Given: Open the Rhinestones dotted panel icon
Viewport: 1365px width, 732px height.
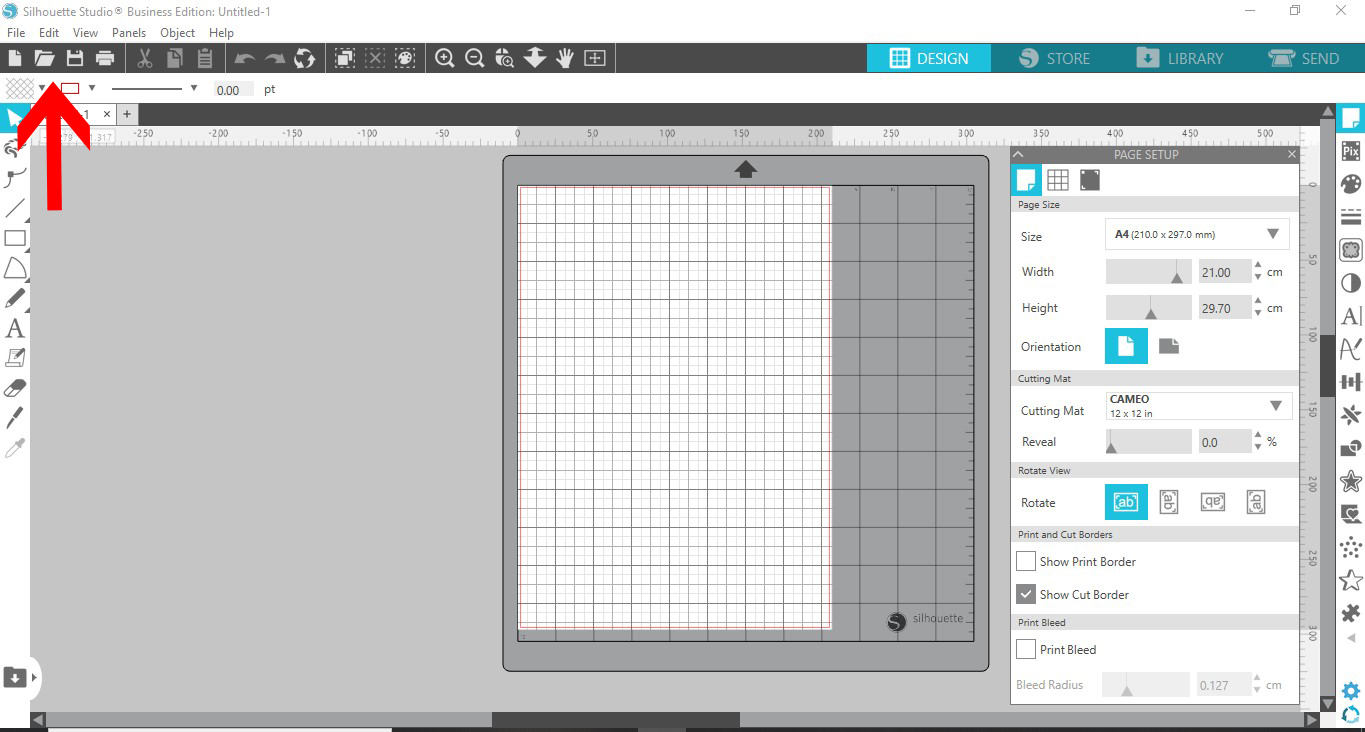Looking at the screenshot, I should pos(1351,547).
